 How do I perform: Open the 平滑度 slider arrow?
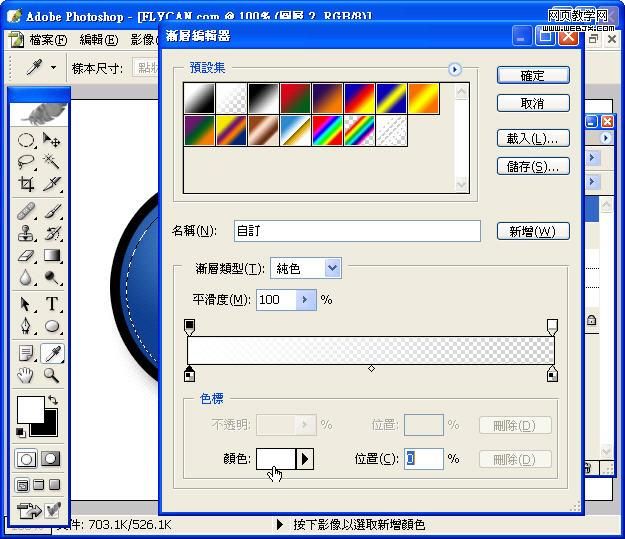point(306,299)
